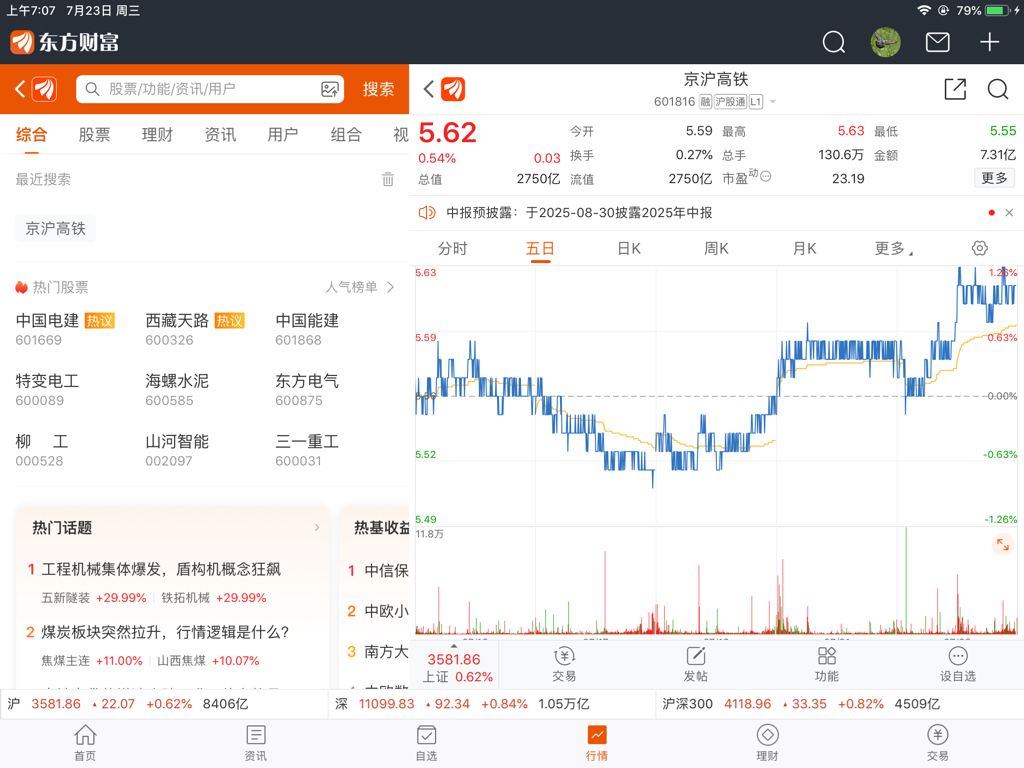Expand stock title dropdown arrow
Viewport: 1024px width, 768px height.
[773, 102]
